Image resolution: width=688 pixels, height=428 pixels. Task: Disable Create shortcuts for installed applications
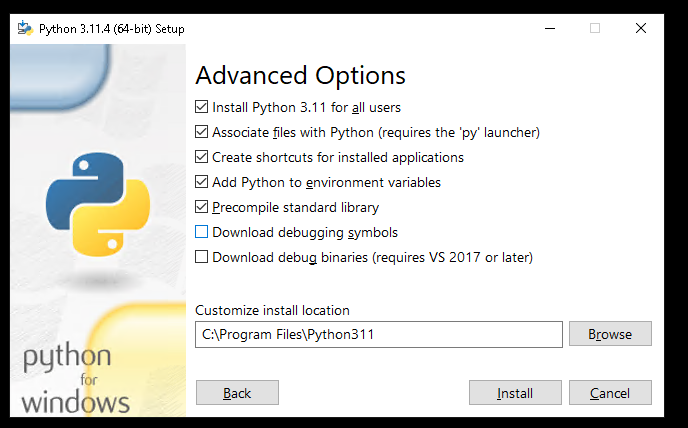(x=203, y=157)
